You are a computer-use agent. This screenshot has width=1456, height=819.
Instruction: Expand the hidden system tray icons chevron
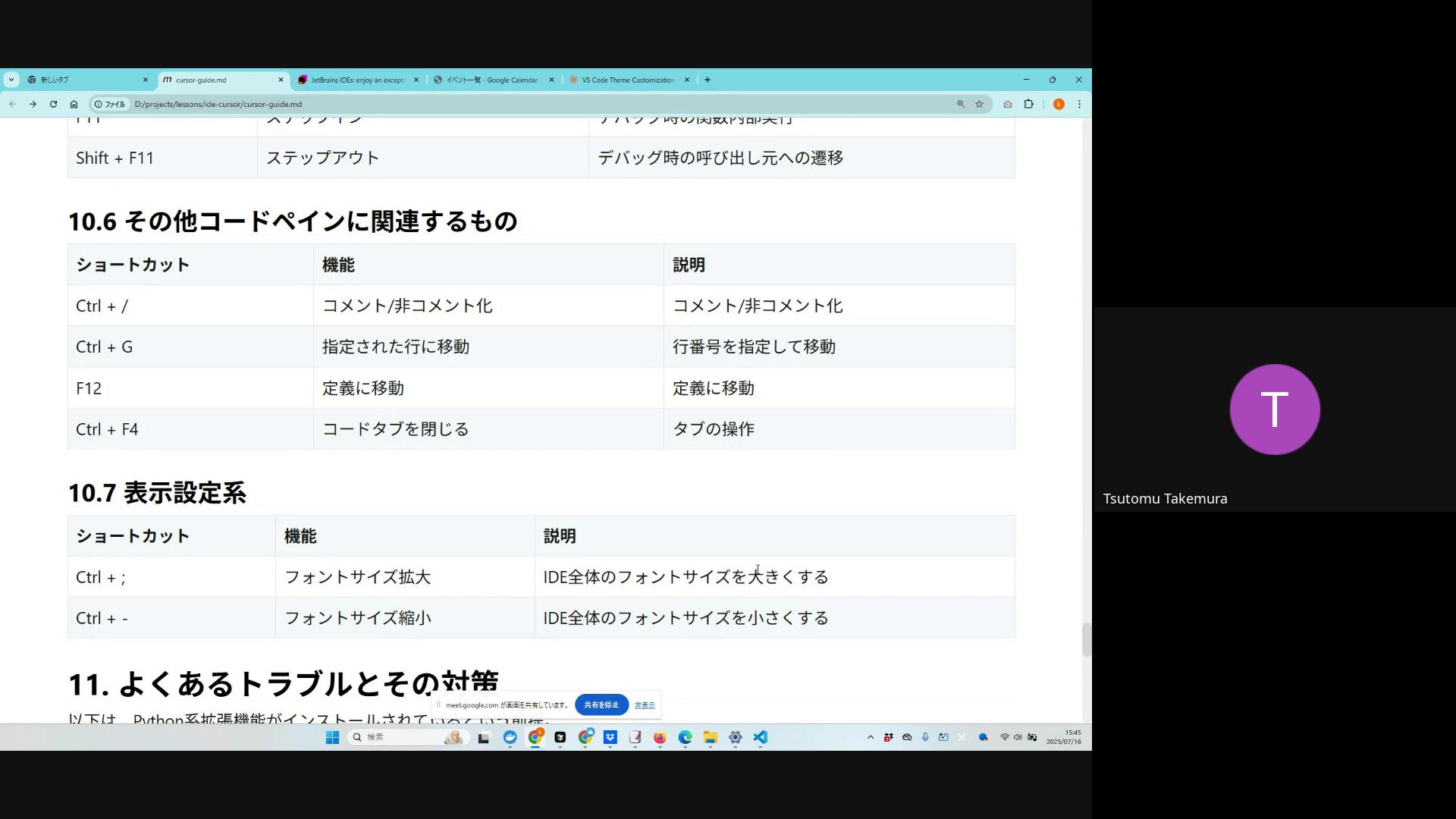click(x=870, y=737)
